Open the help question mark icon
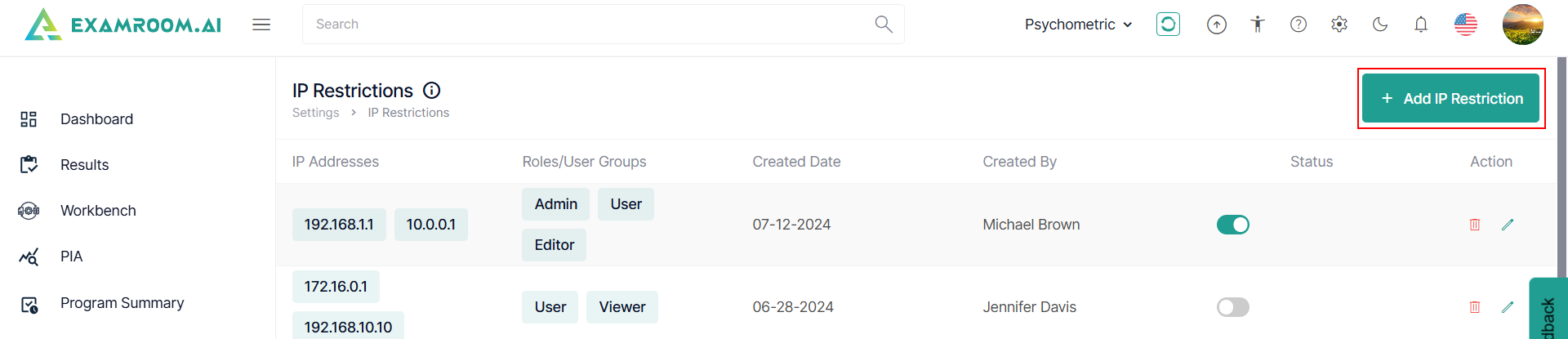This screenshot has width=1568, height=339. pyautogui.click(x=1298, y=25)
